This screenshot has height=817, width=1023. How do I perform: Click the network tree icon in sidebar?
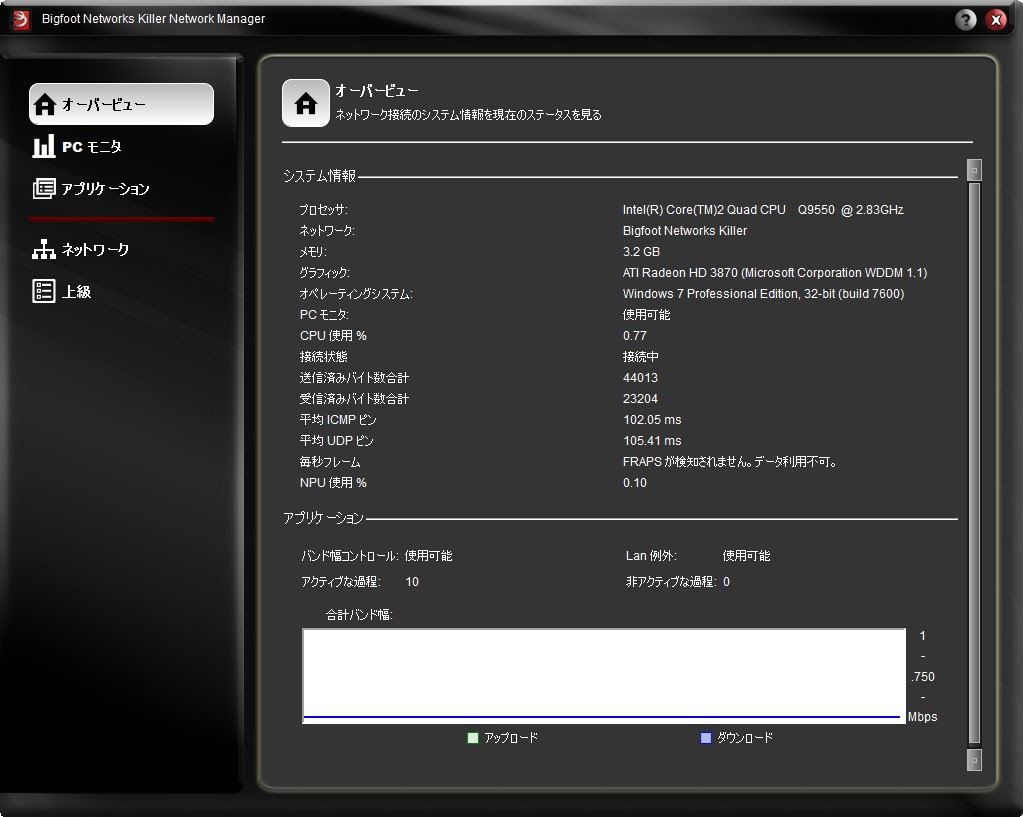44,250
